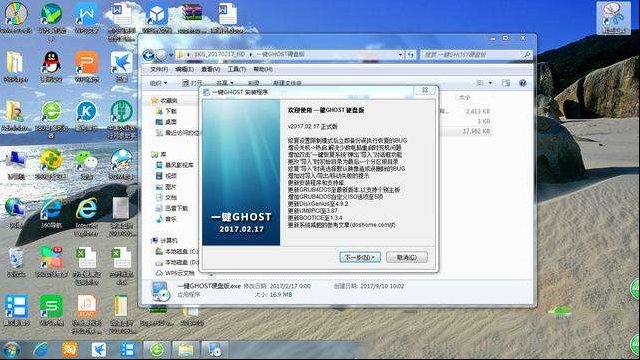Expand the 组织 dropdown in Explorer toolbar
The width and height of the screenshot is (640, 360).
(158, 83)
